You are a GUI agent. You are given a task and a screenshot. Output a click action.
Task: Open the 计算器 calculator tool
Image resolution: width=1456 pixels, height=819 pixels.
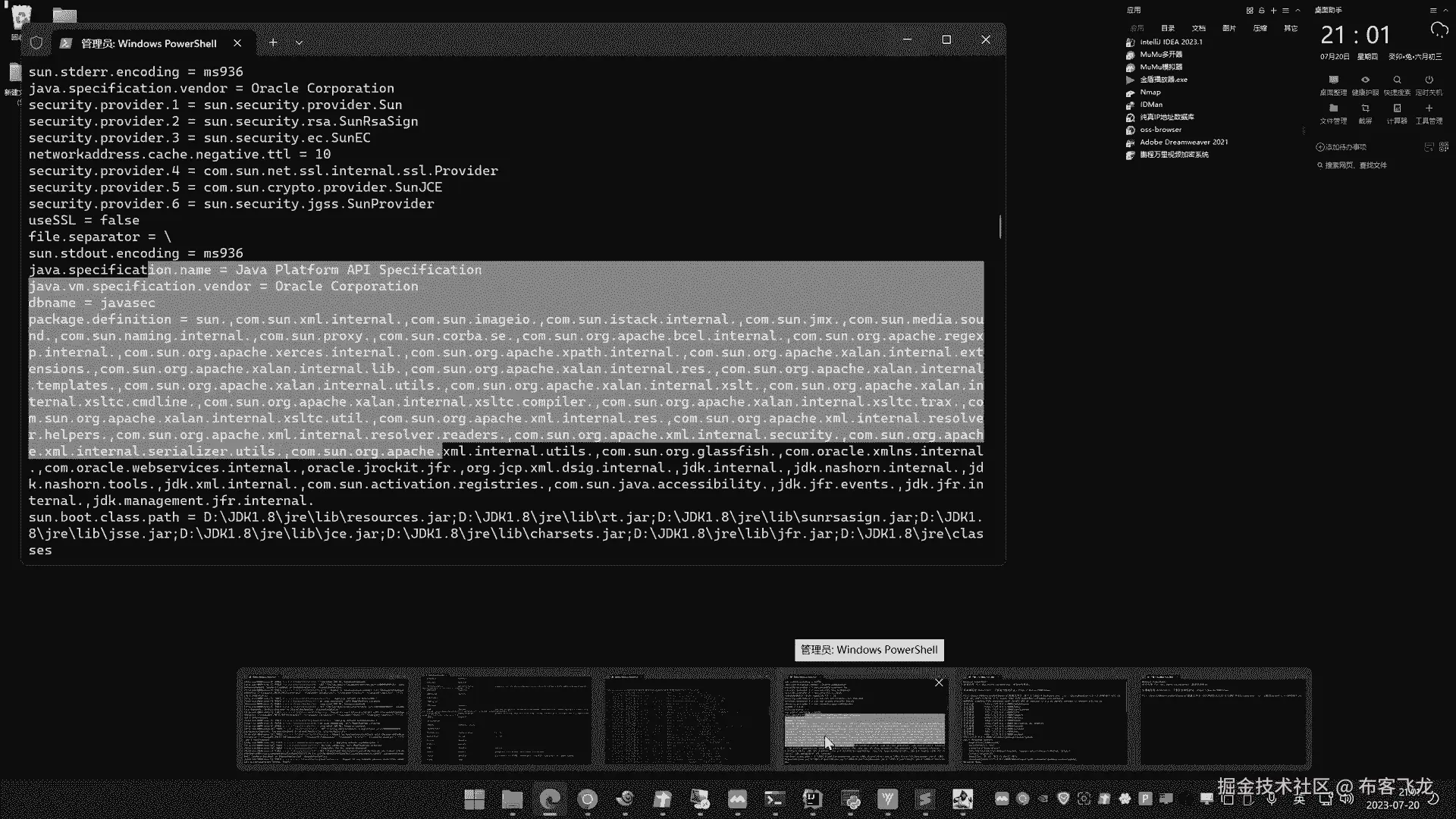(1397, 112)
